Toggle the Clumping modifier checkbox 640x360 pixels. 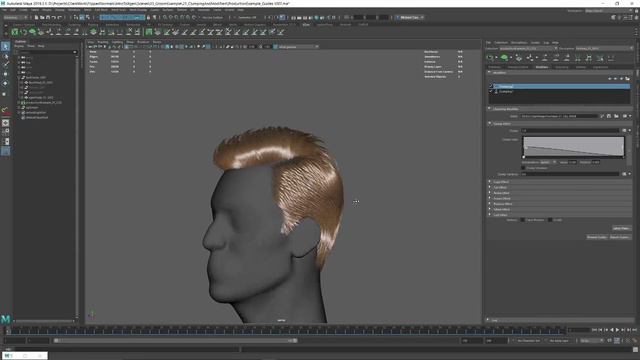491,92
